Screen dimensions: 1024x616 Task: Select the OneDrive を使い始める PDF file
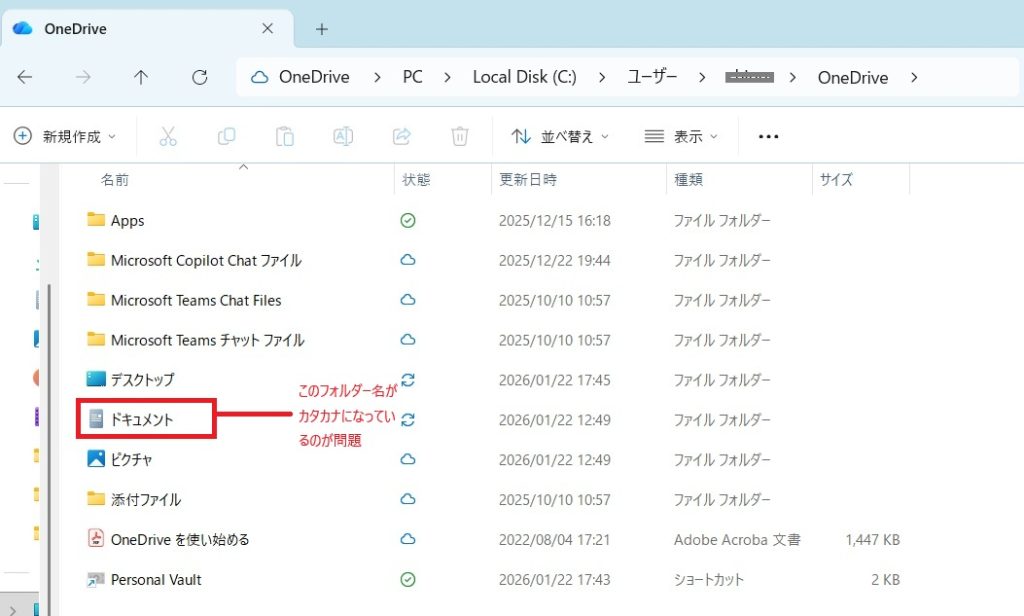click(x=179, y=539)
